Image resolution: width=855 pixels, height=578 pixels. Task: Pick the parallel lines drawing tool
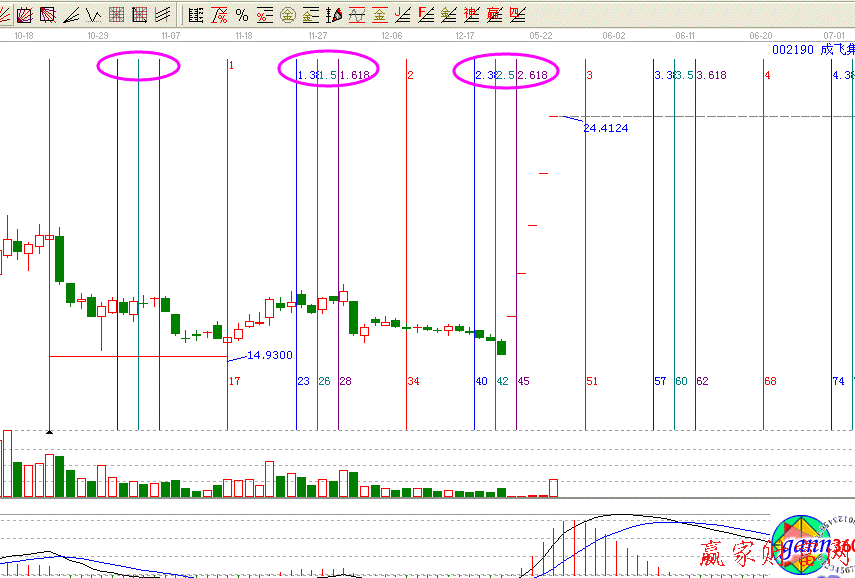161,14
